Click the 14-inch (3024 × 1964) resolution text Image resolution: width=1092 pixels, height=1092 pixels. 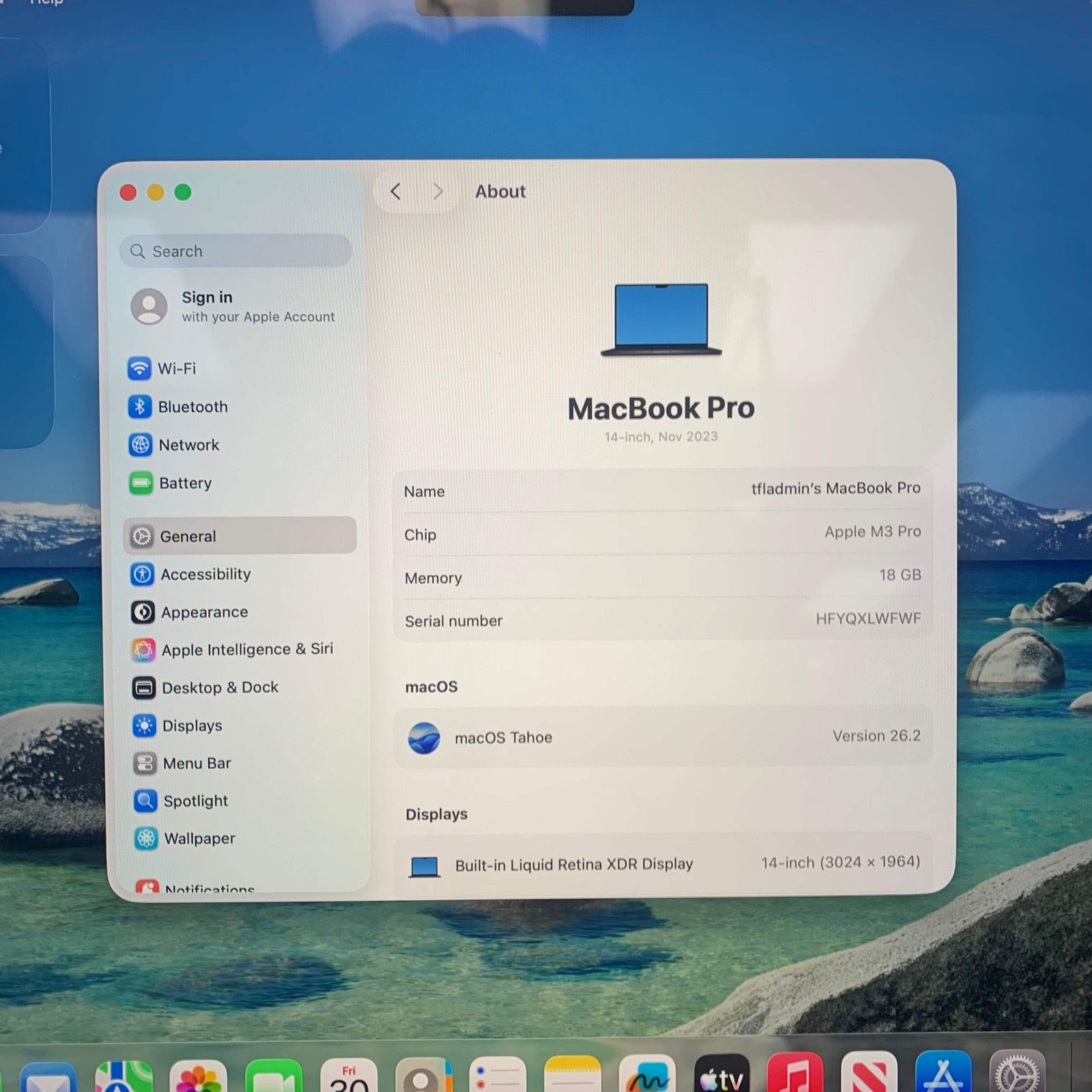pos(841,863)
